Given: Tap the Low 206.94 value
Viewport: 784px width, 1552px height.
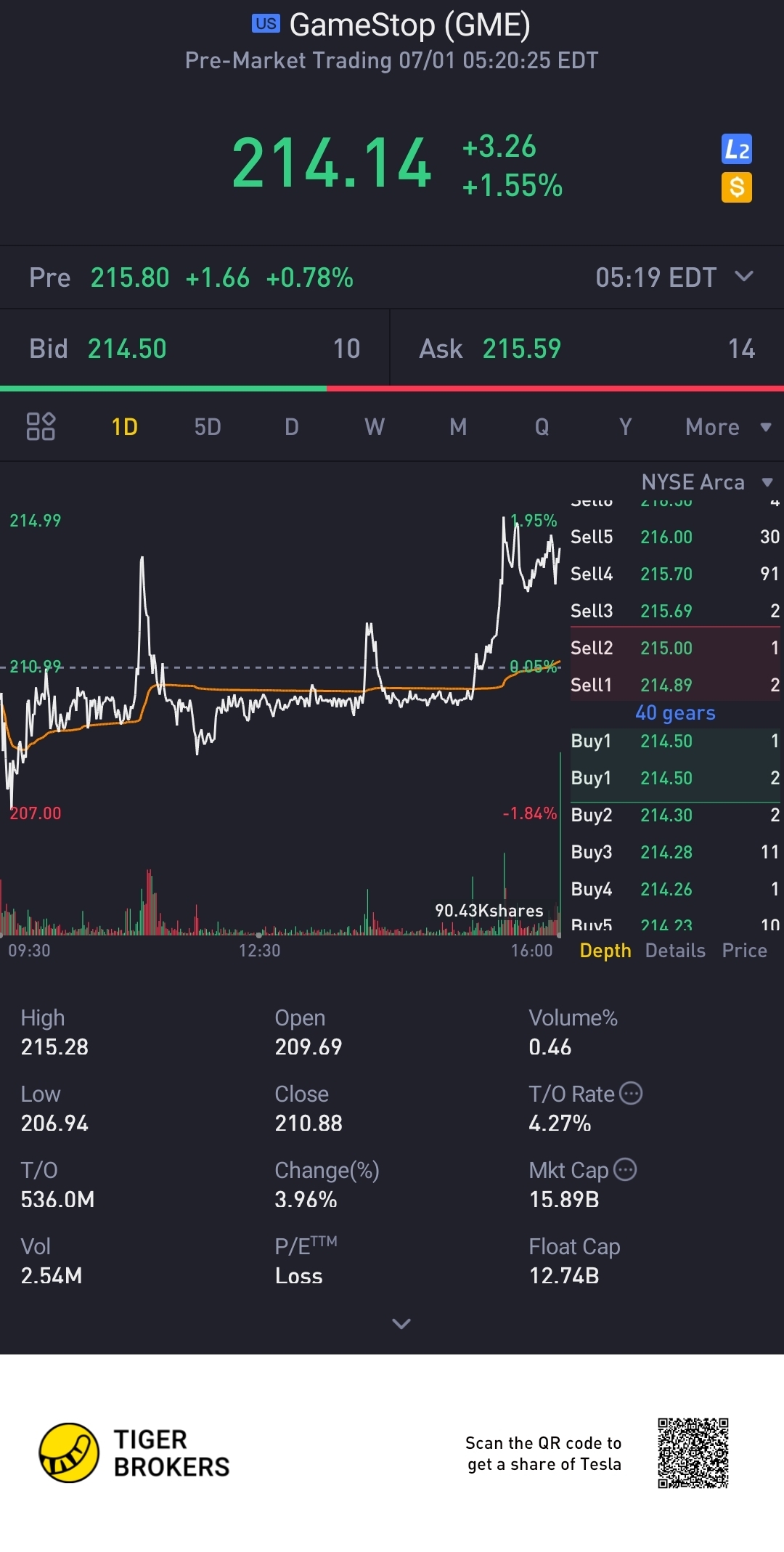Looking at the screenshot, I should (x=54, y=1123).
